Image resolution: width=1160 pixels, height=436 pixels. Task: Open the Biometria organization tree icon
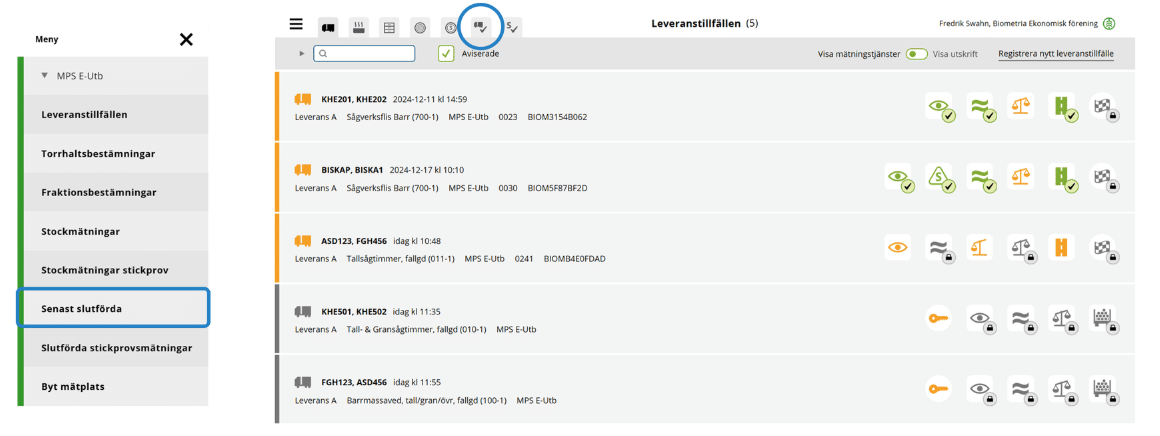1109,24
